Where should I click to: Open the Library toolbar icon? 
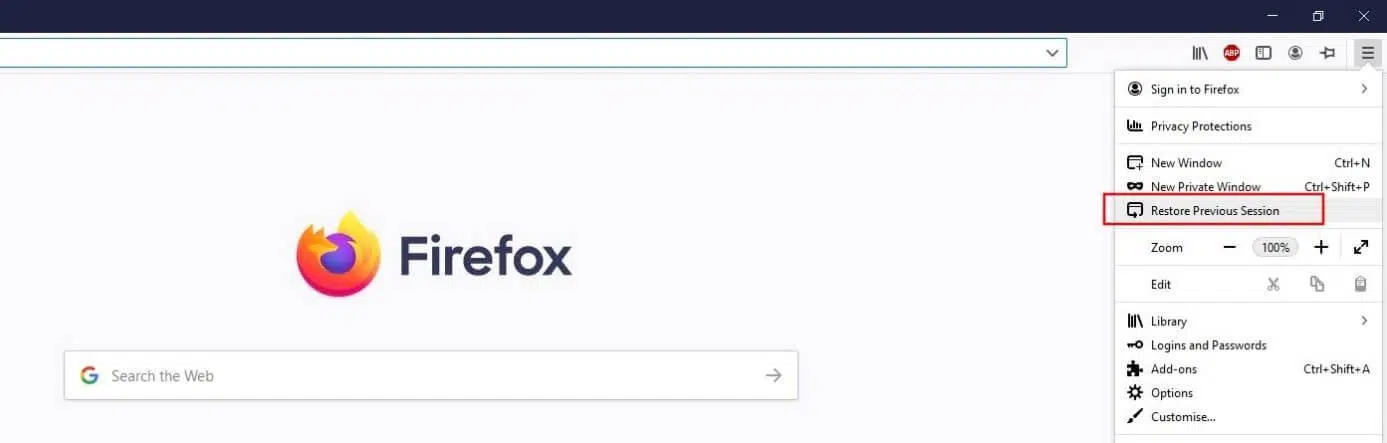point(1200,53)
